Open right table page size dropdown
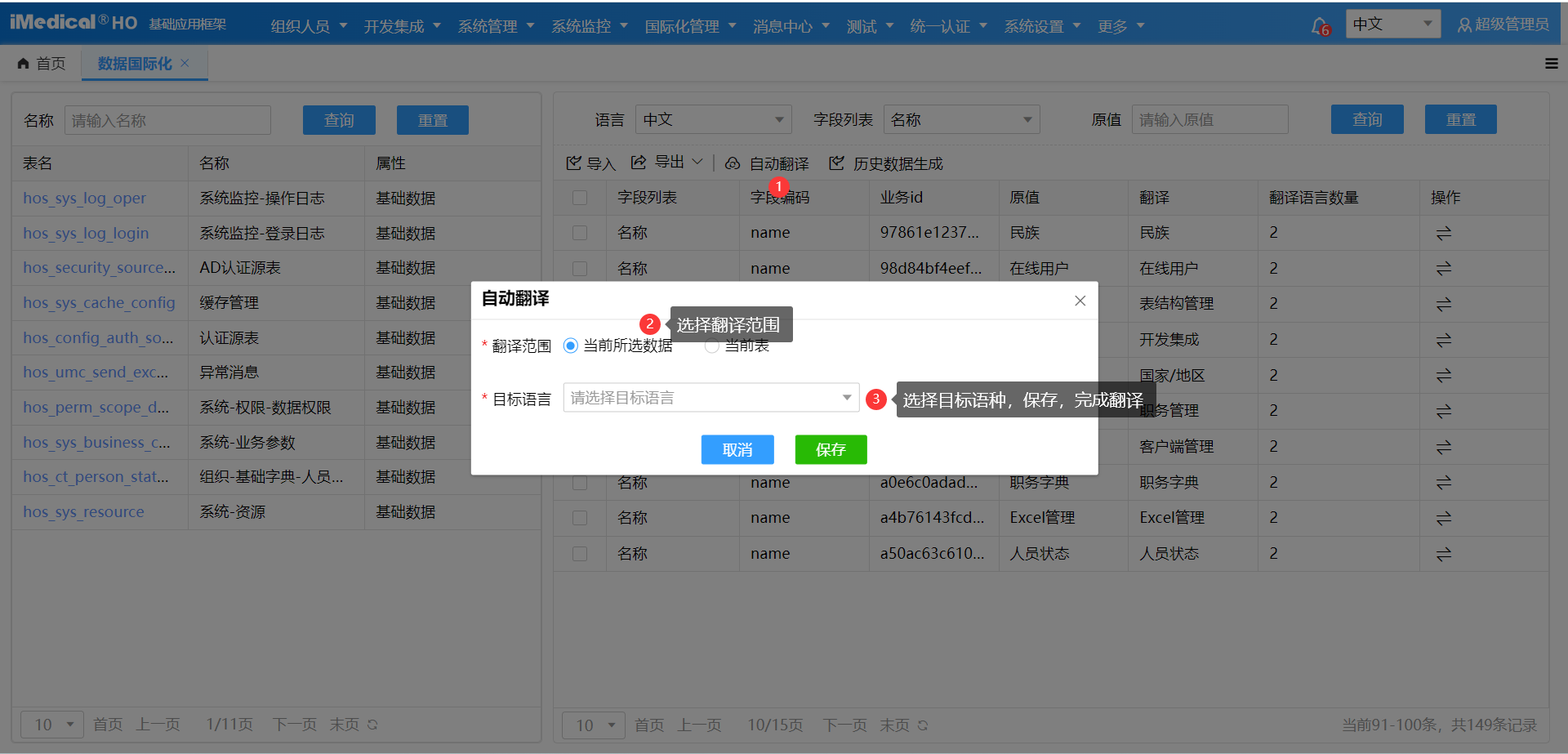 coord(594,725)
